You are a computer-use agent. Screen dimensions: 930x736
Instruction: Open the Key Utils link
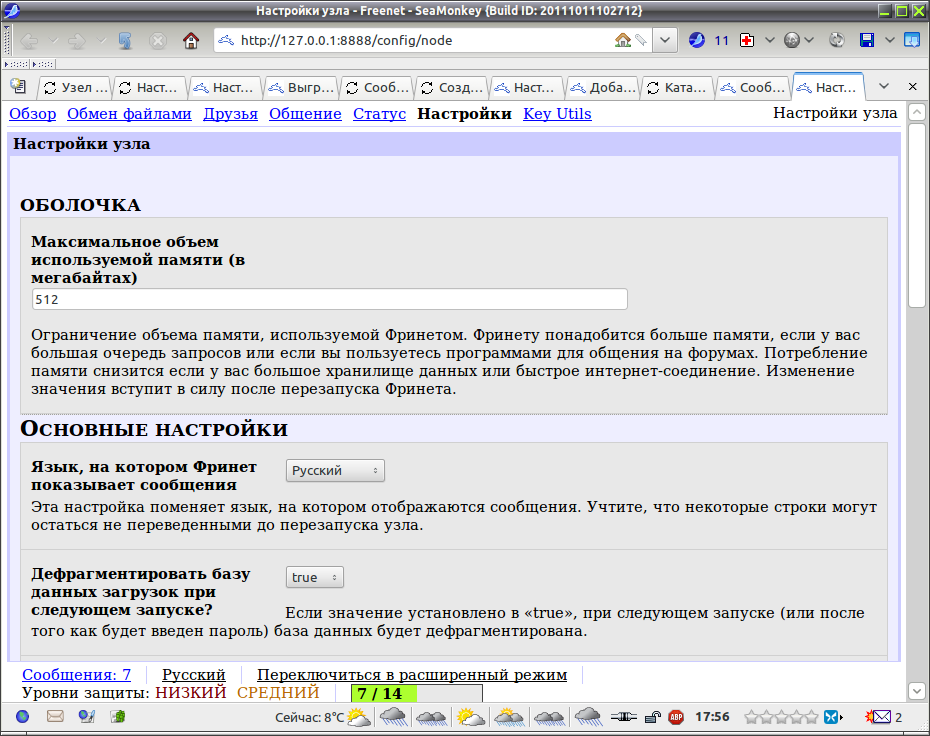click(558, 114)
